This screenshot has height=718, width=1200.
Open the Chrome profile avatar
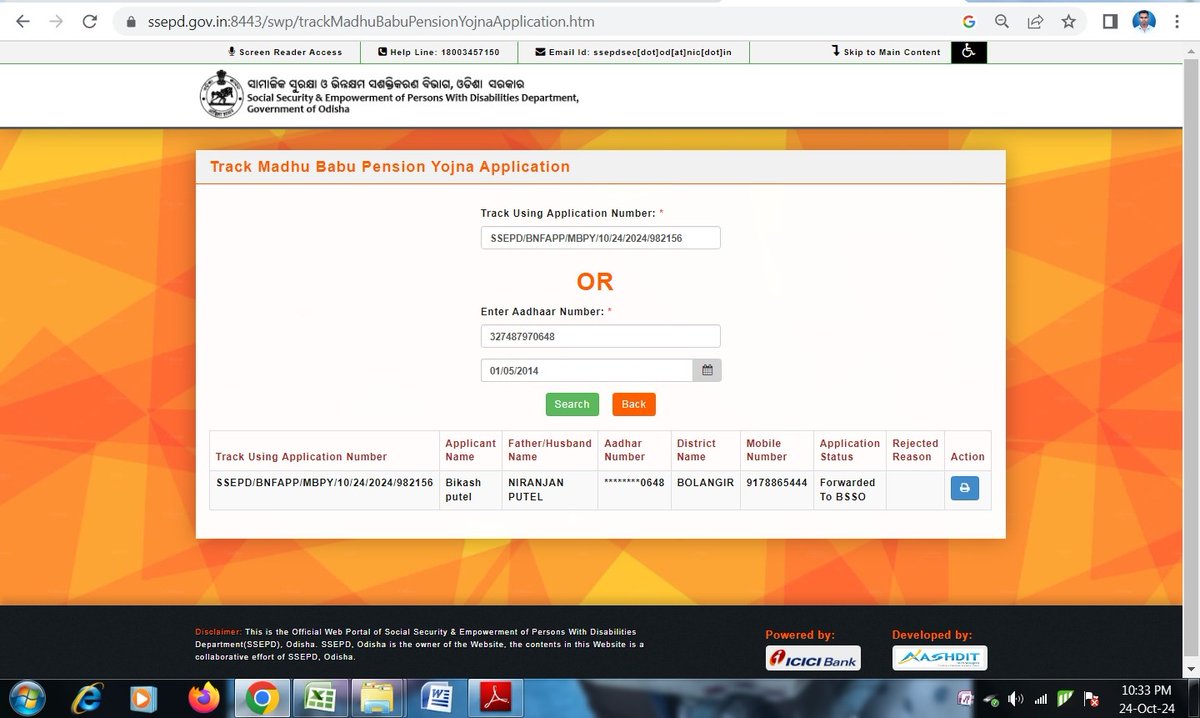point(1145,21)
